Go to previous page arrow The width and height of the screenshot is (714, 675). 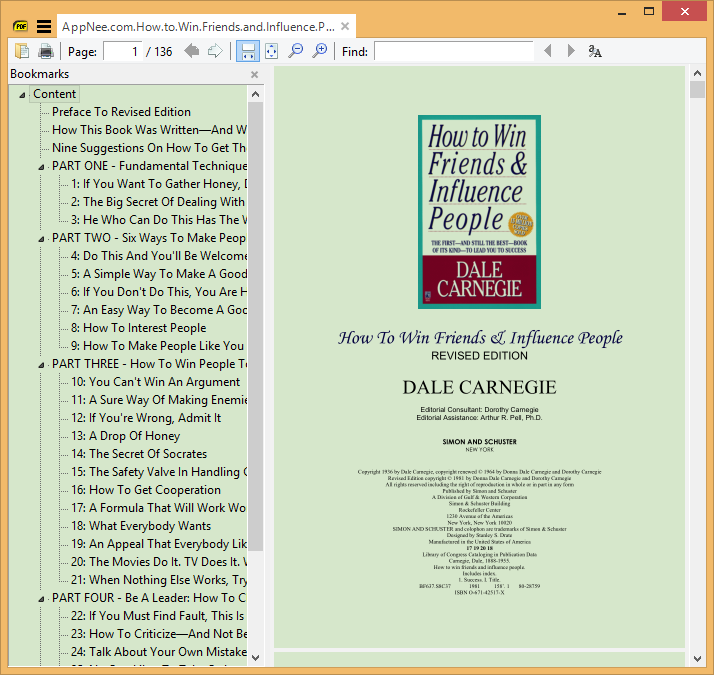[x=192, y=51]
